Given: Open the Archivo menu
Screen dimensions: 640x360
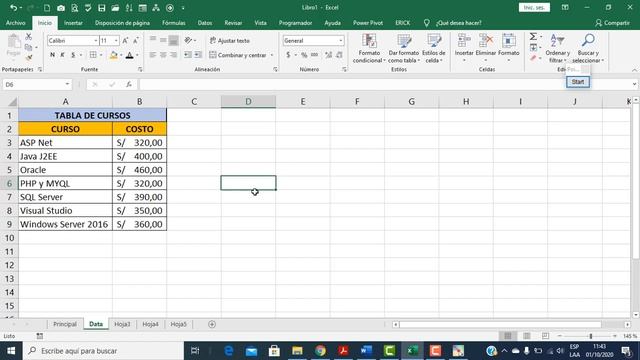Looking at the screenshot, I should pyautogui.click(x=16, y=23).
